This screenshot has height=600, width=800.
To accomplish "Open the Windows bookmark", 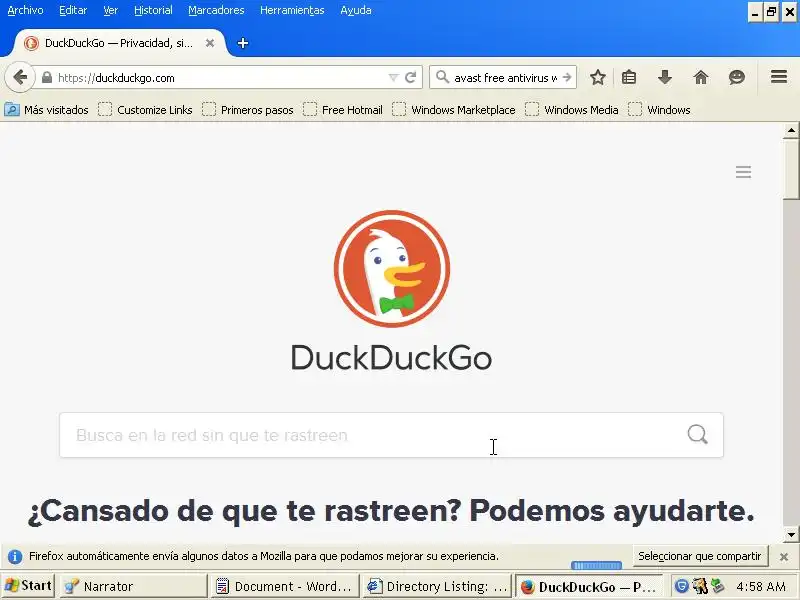I will (x=659, y=110).
